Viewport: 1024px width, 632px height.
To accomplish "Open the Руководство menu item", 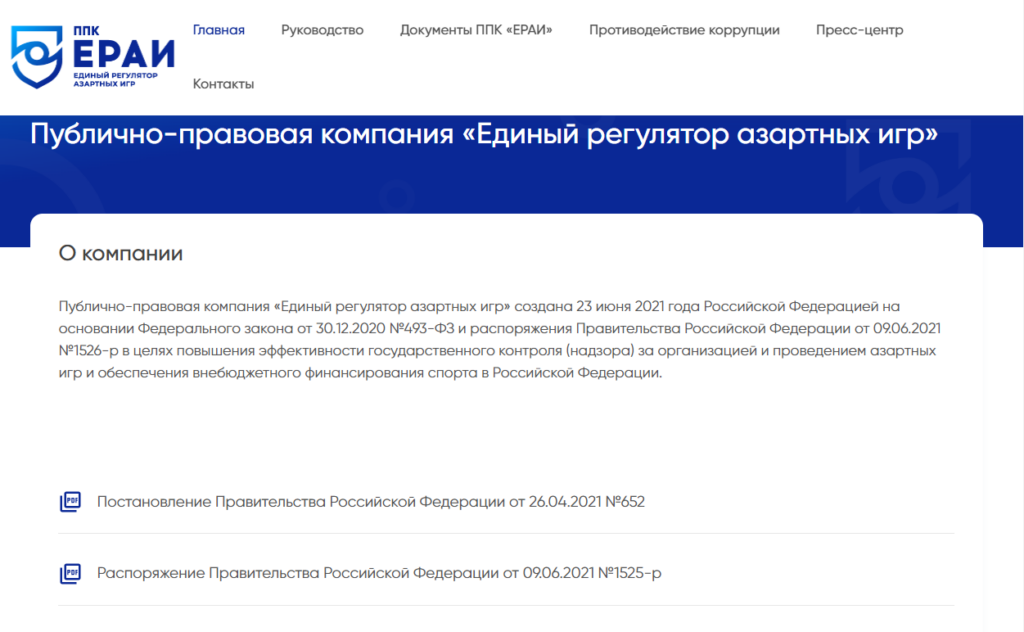I will 322,30.
